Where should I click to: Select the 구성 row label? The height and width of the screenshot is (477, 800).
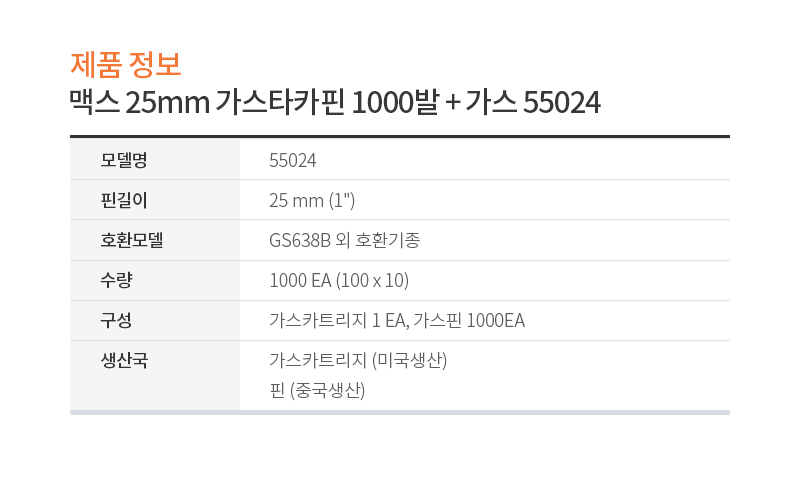point(116,320)
